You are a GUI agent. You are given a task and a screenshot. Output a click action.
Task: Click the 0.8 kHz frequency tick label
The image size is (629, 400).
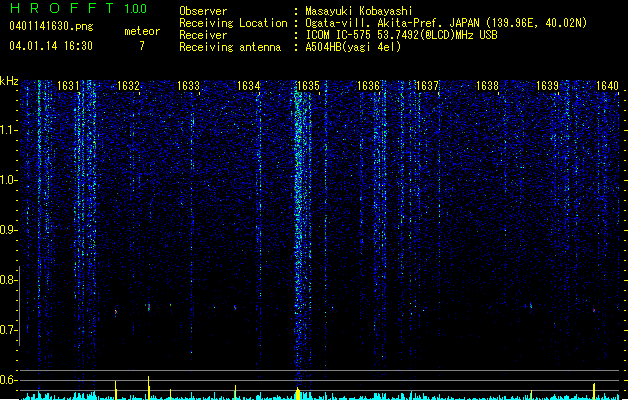click(x=8, y=280)
